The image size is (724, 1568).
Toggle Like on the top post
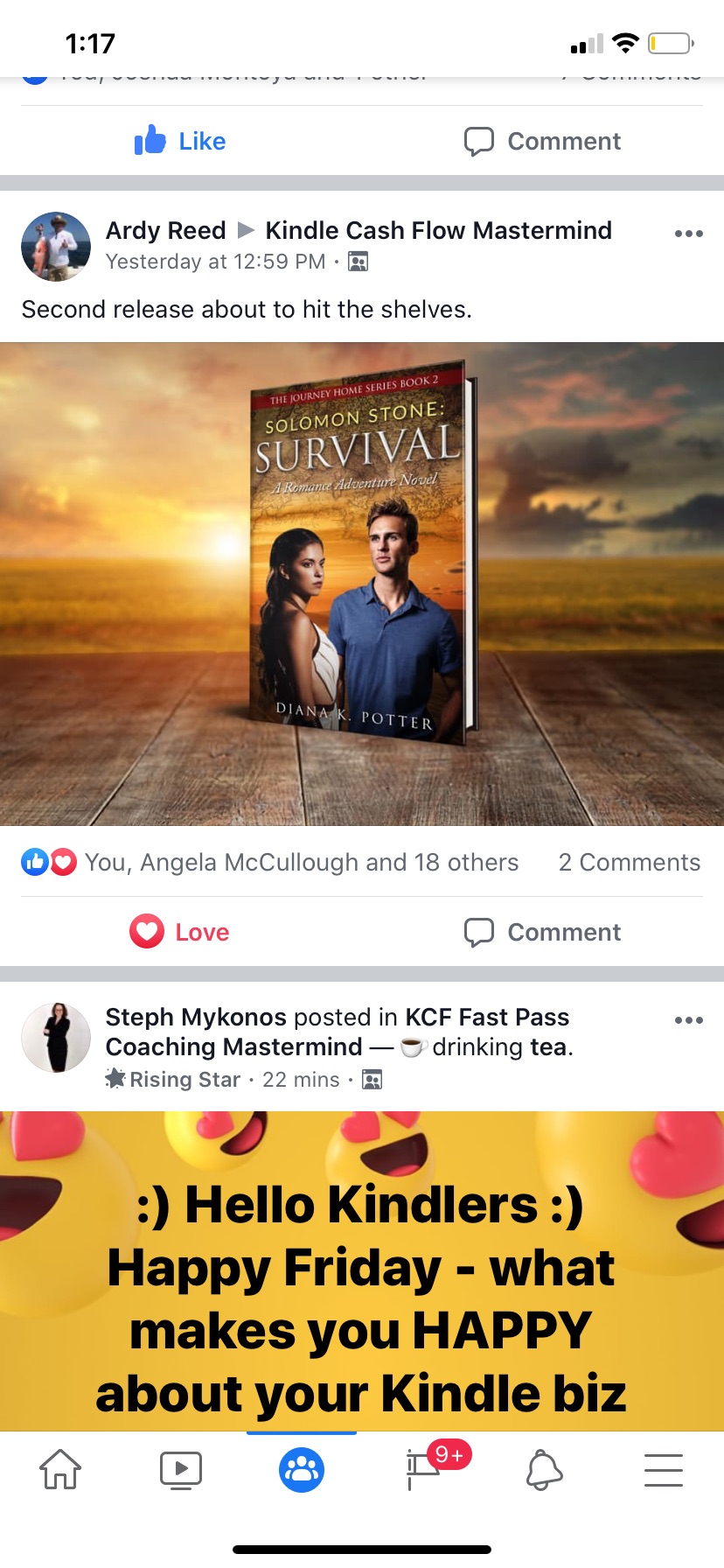180,141
